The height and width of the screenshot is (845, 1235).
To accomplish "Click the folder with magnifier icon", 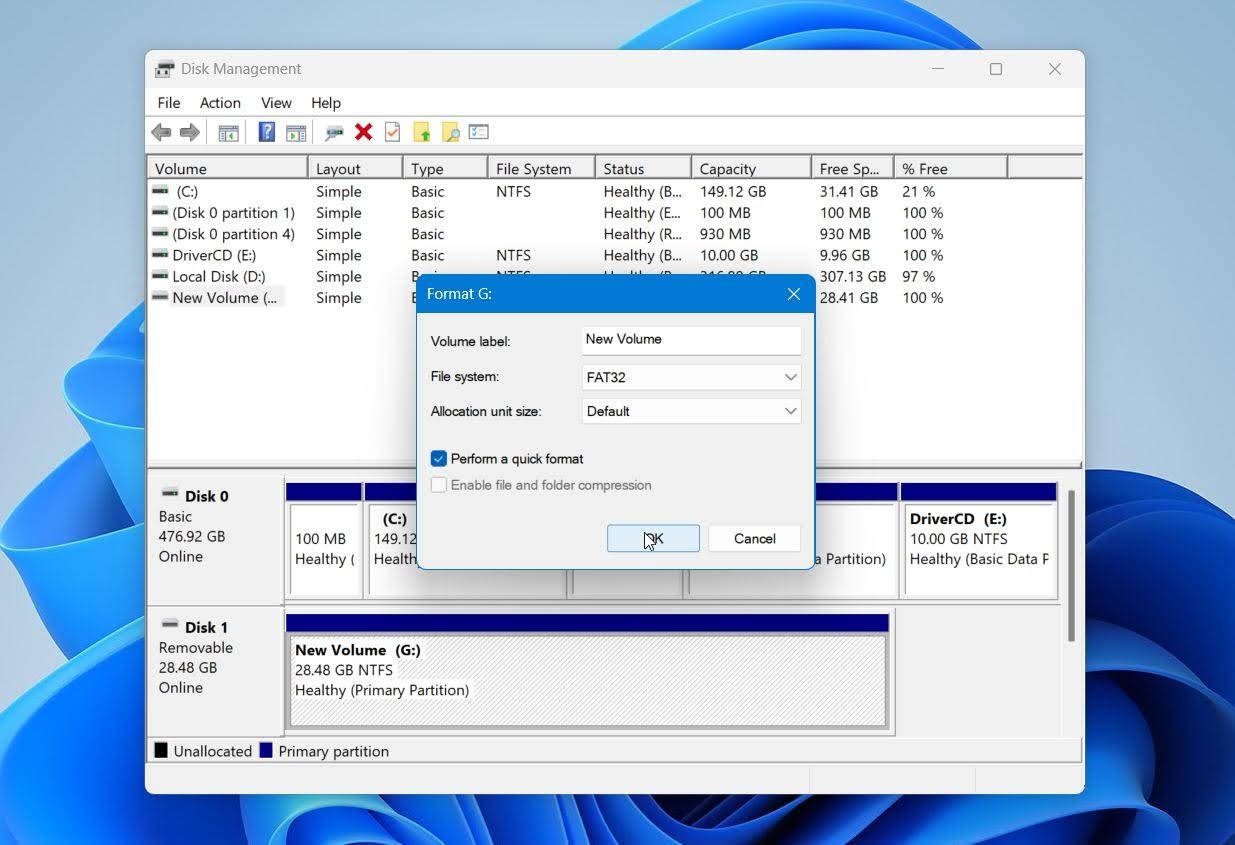I will 451,132.
